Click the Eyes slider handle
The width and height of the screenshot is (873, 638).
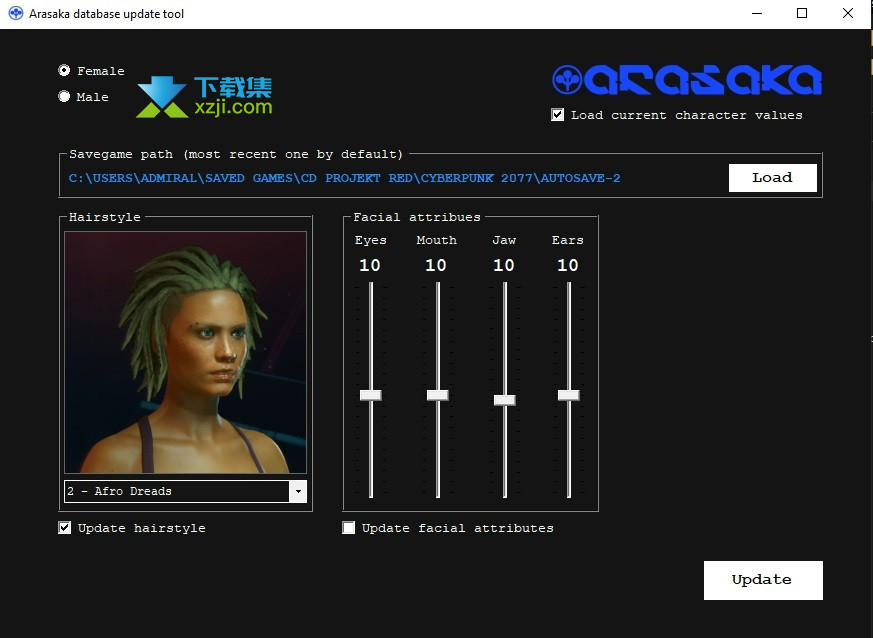click(x=371, y=395)
